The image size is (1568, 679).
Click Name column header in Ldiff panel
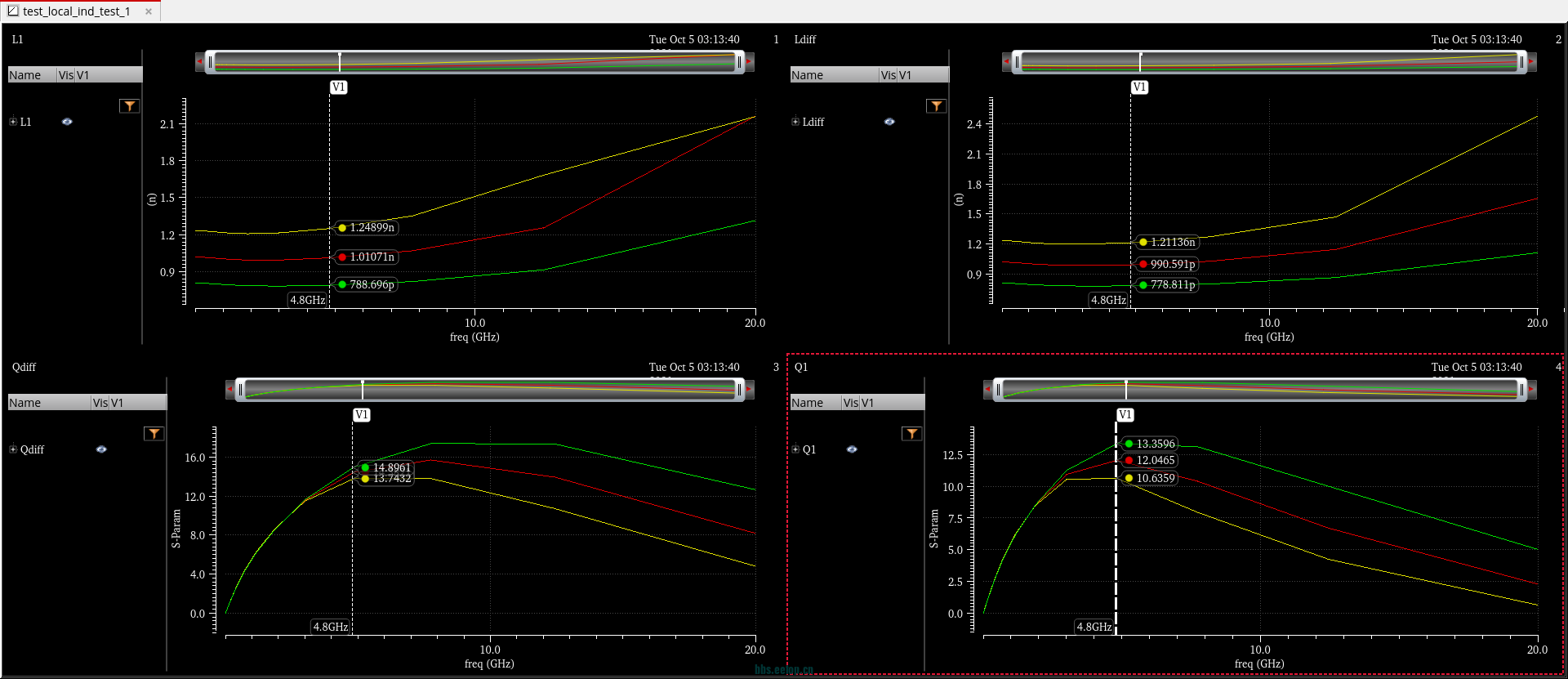pos(835,75)
